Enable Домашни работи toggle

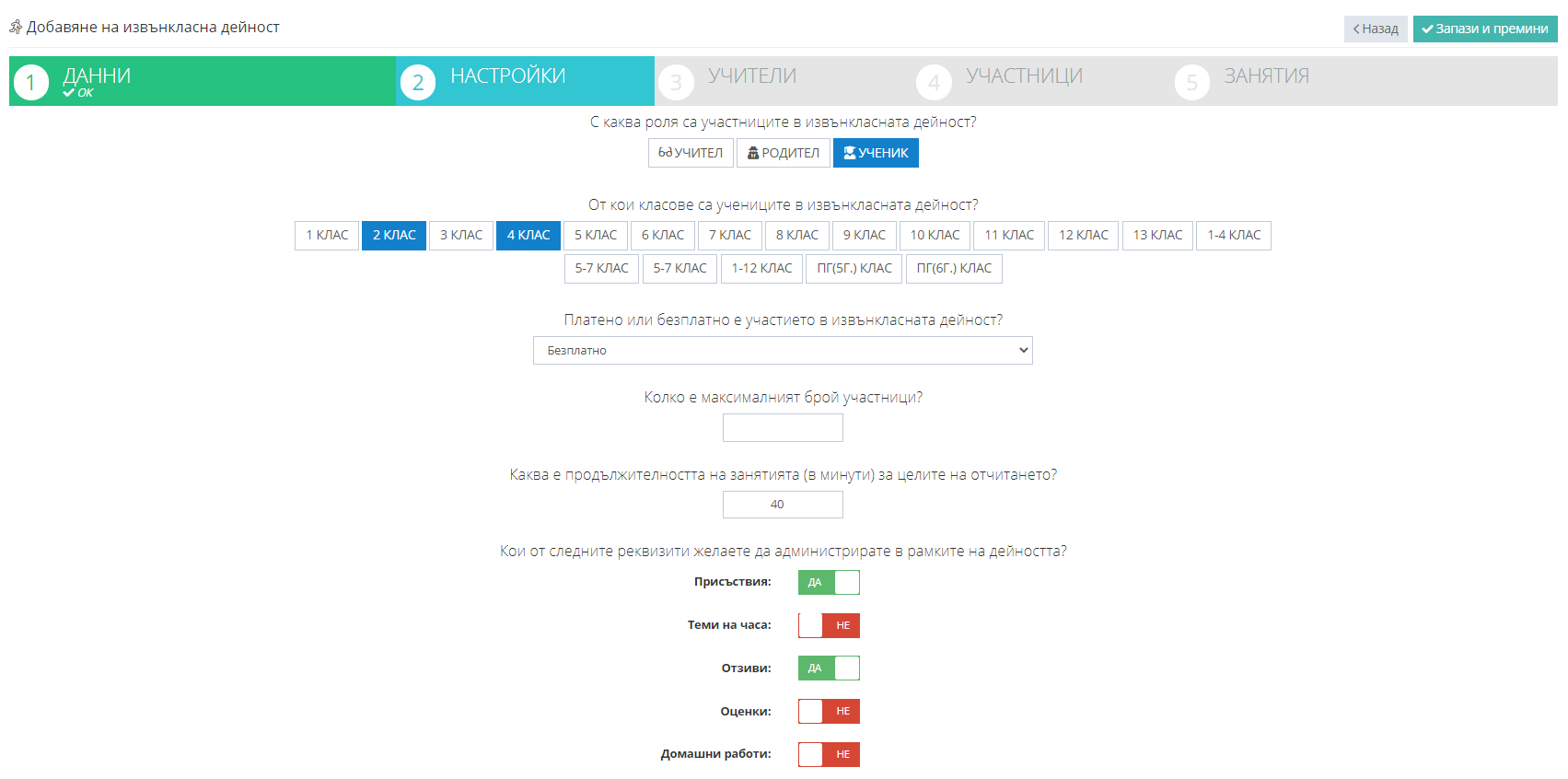click(x=829, y=754)
